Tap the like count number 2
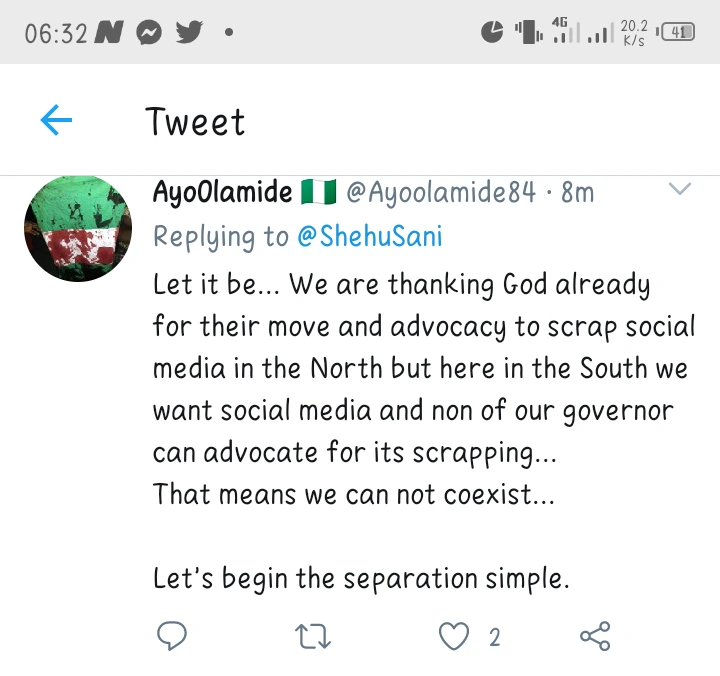 (x=494, y=637)
